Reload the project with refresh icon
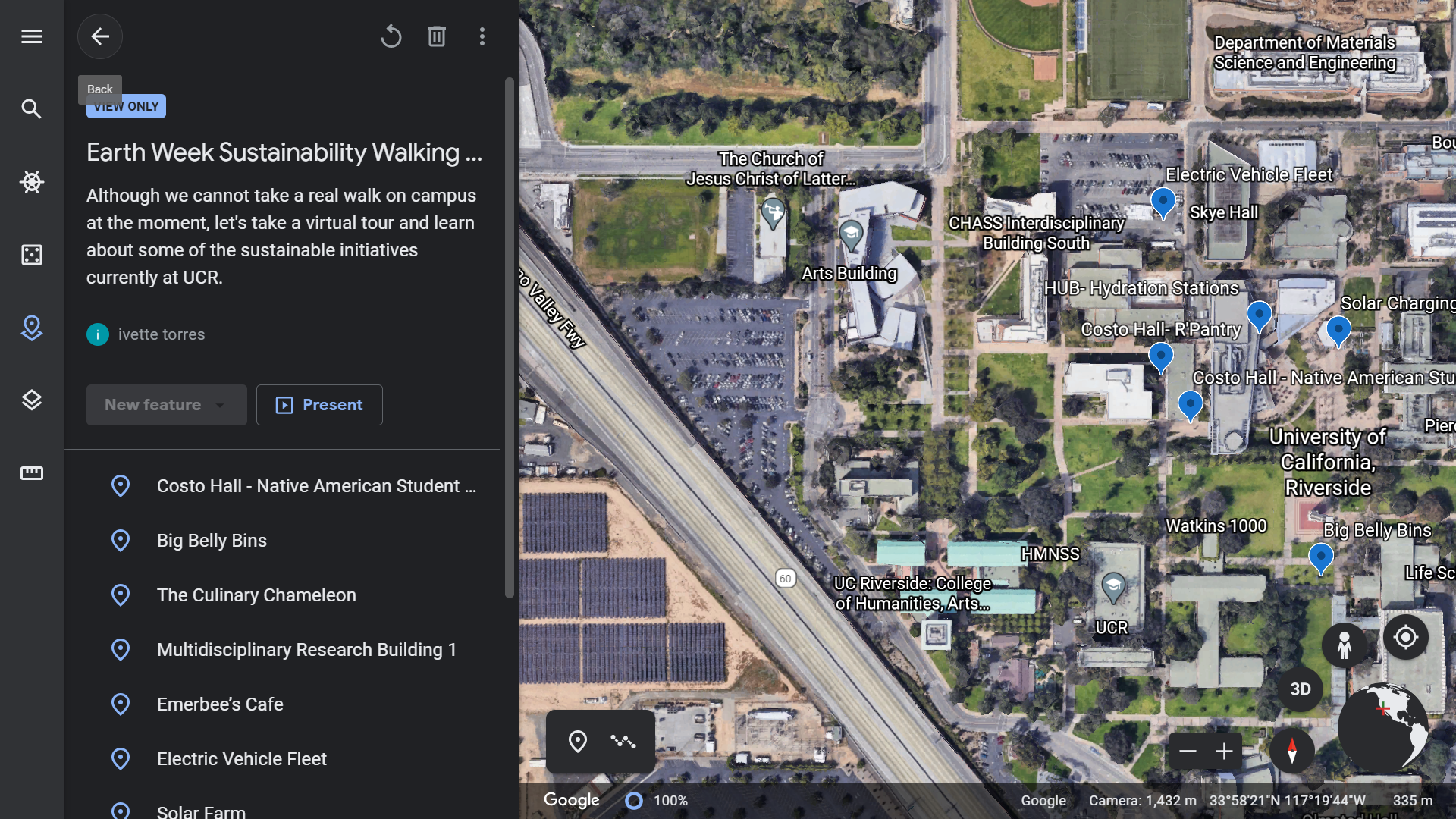 (x=391, y=36)
